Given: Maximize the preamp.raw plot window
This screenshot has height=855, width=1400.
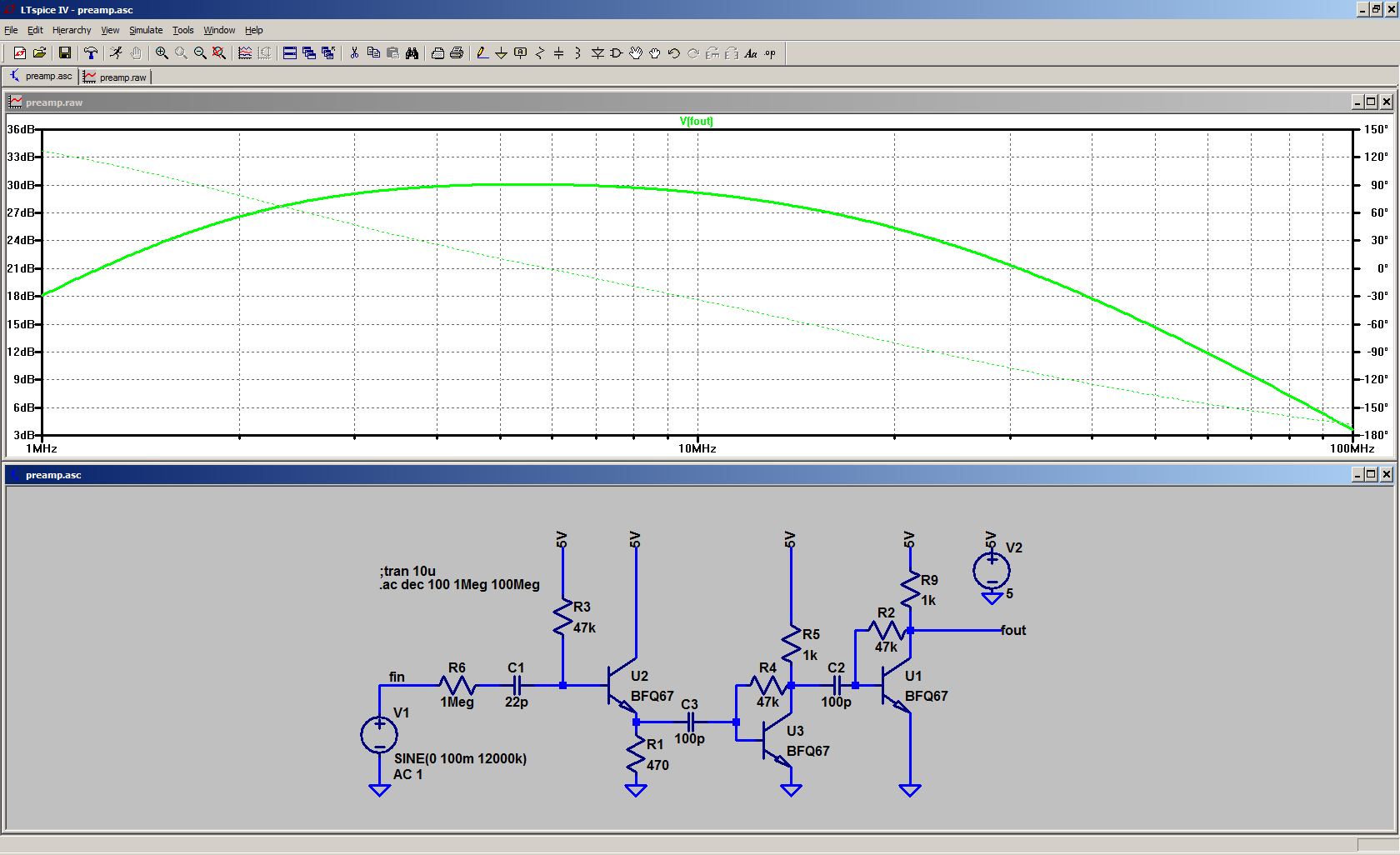Looking at the screenshot, I should coord(1371,102).
